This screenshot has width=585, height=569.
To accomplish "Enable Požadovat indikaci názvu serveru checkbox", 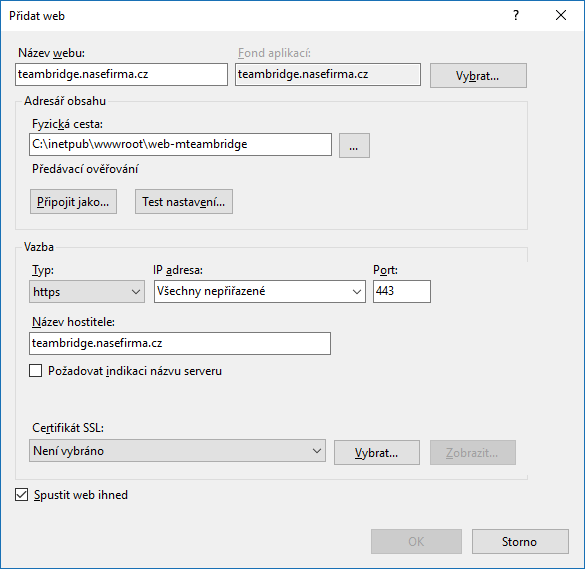I will tap(35, 371).
